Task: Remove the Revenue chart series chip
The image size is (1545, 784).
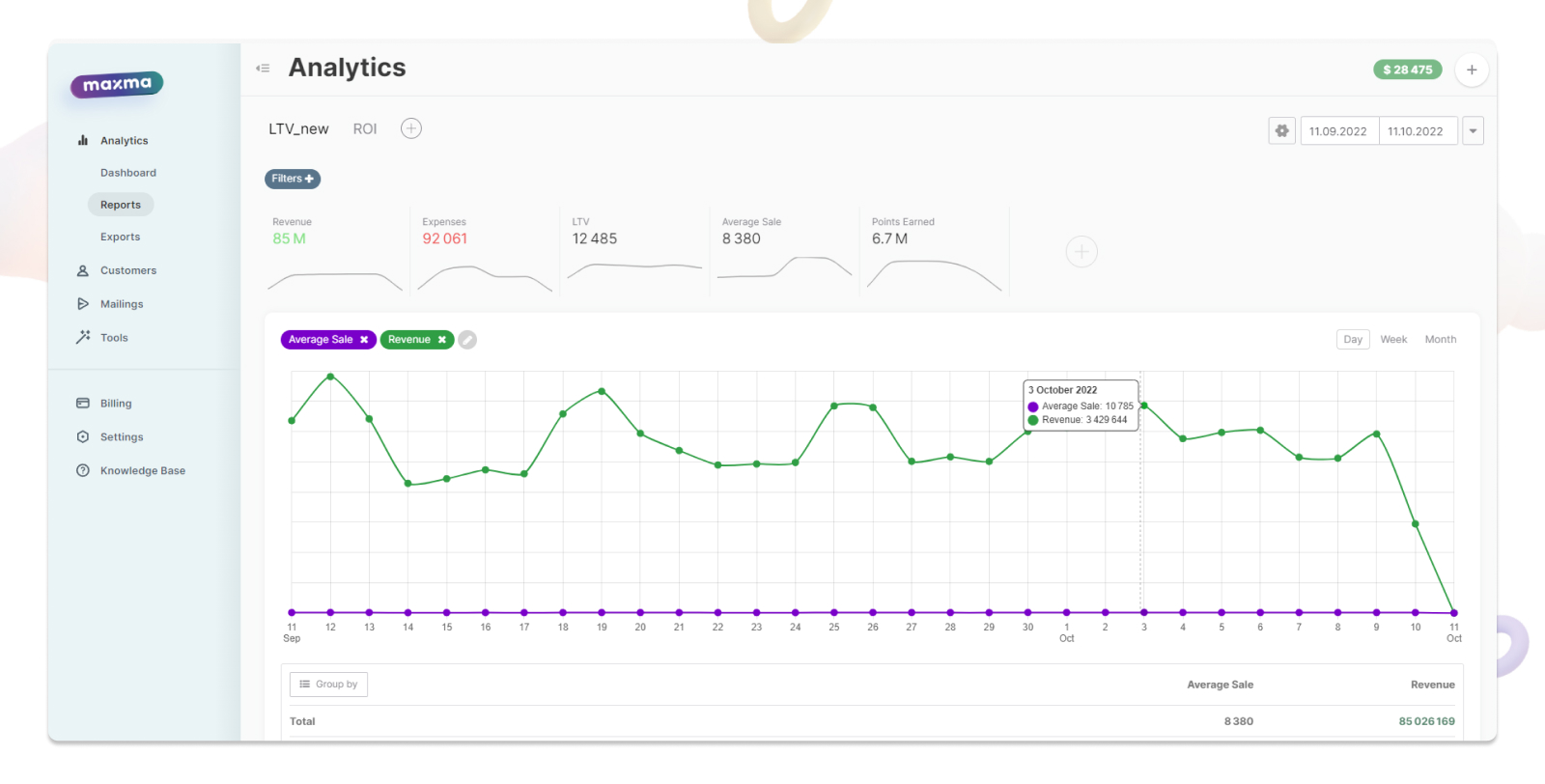Action: tap(442, 340)
